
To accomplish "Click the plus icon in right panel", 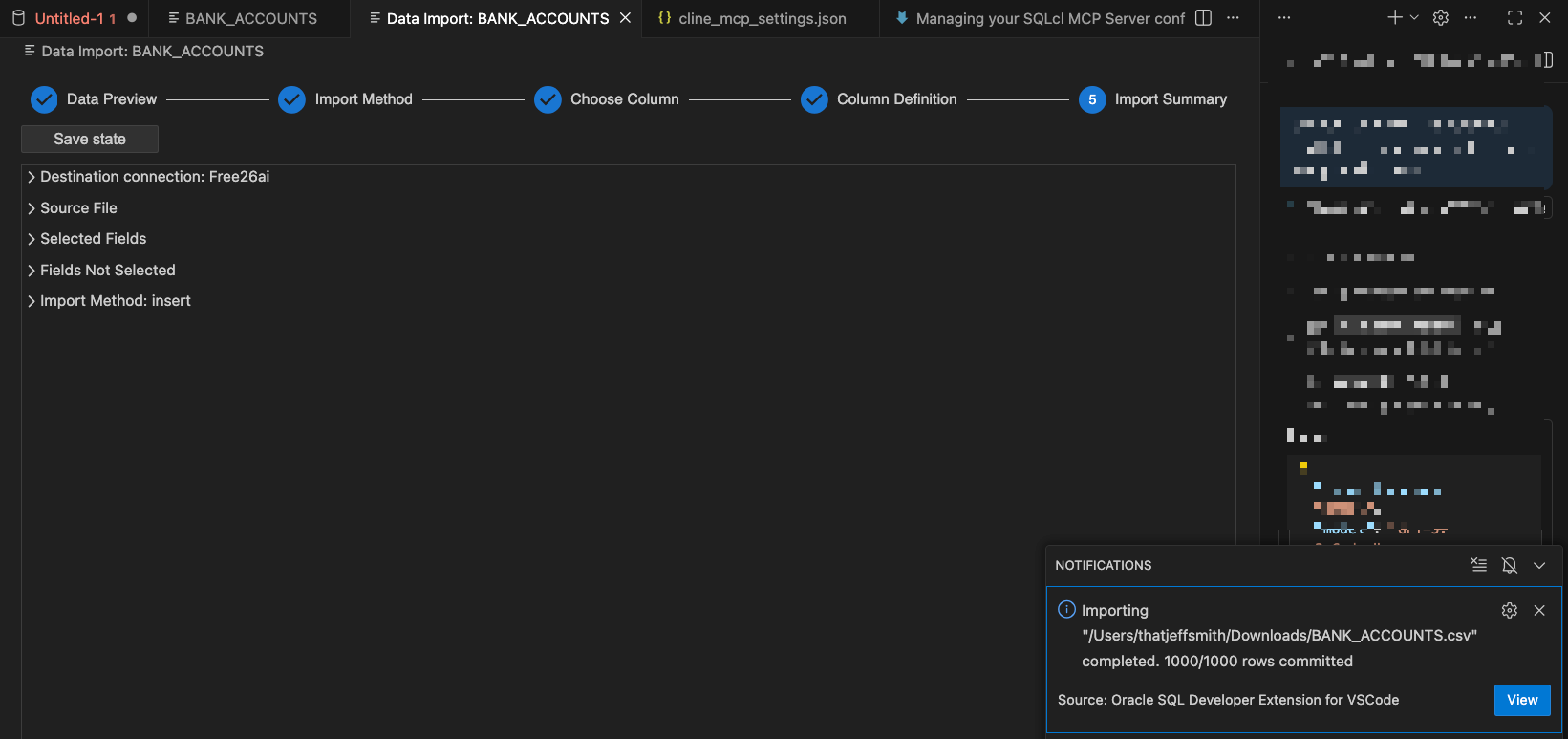I will (1395, 18).
